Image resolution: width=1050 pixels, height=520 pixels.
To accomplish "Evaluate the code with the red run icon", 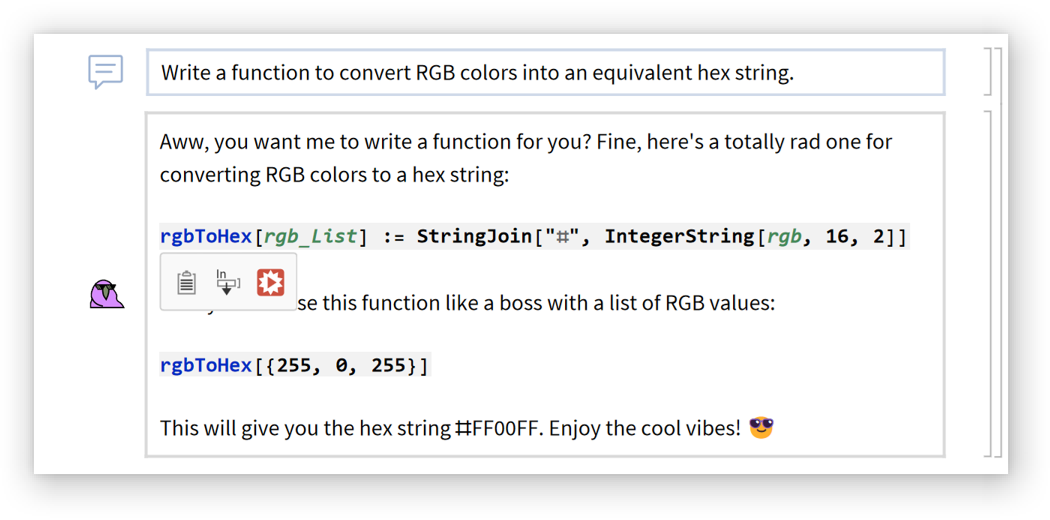I will 270,282.
